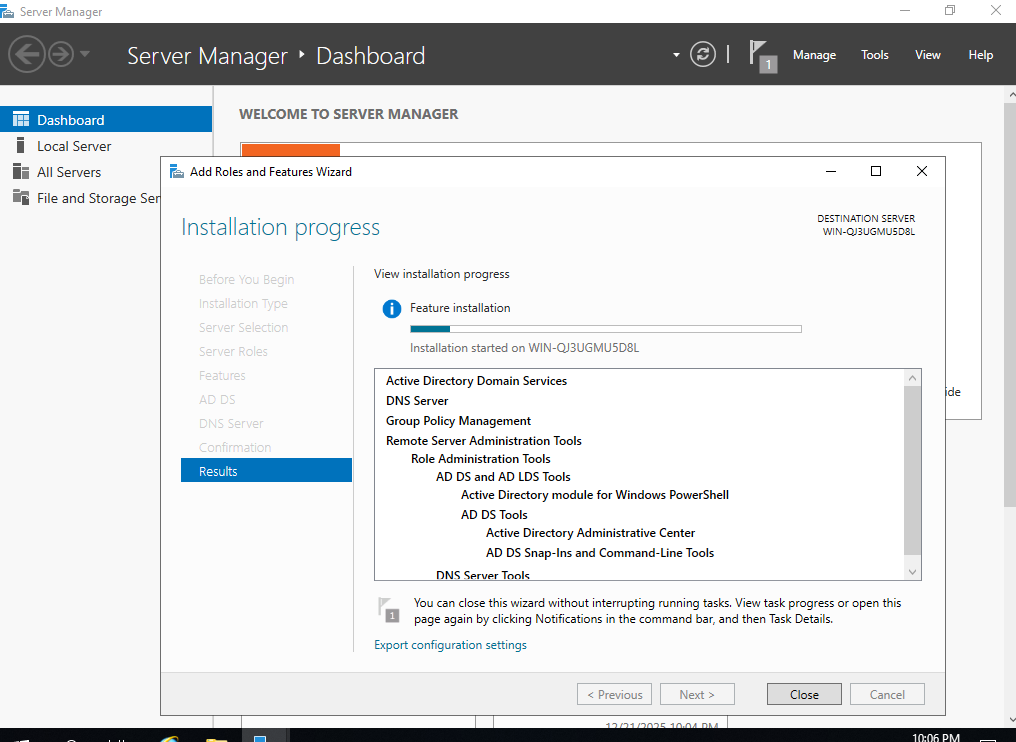Viewport: 1016px width, 742px height.
Task: Select Dashboard in the left navigation pane
Action: (106, 119)
